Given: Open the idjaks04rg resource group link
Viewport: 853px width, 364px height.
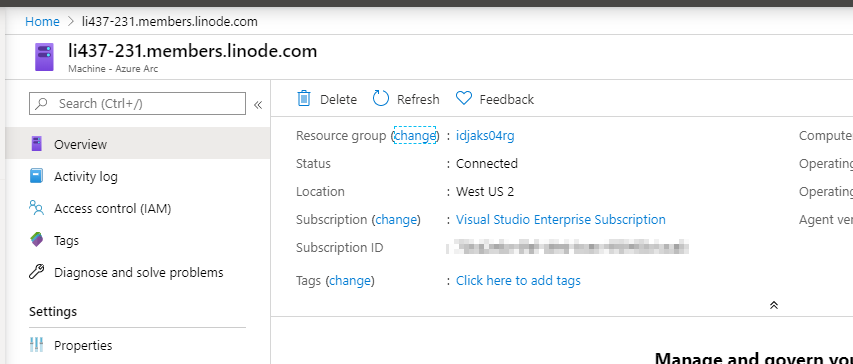Looking at the screenshot, I should click(x=485, y=135).
